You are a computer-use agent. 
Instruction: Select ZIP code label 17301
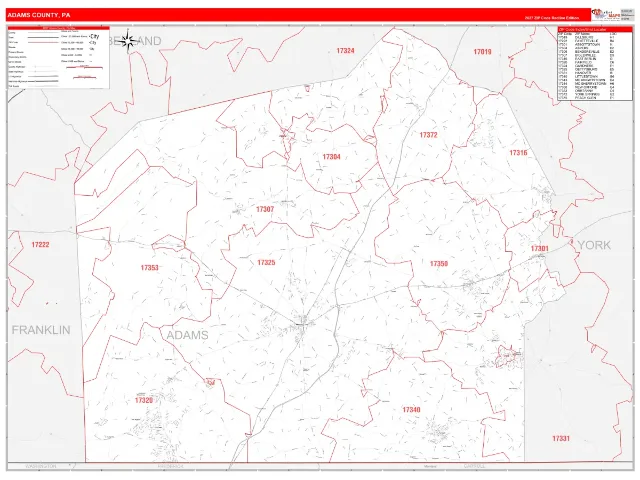coord(540,249)
